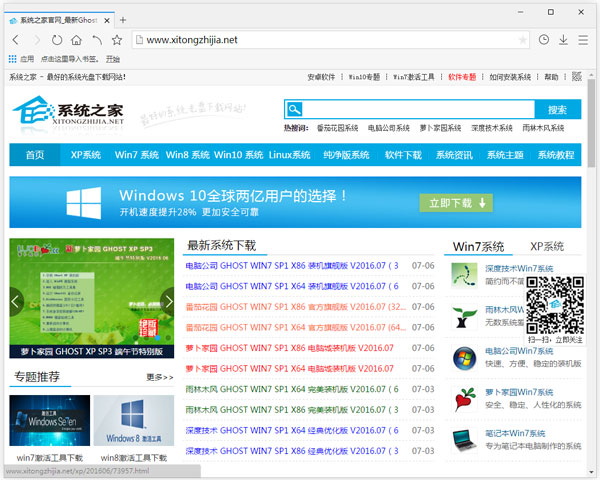The width and height of the screenshot is (600, 480).
Task: Open the 安卓软件 top link
Action: (x=321, y=77)
